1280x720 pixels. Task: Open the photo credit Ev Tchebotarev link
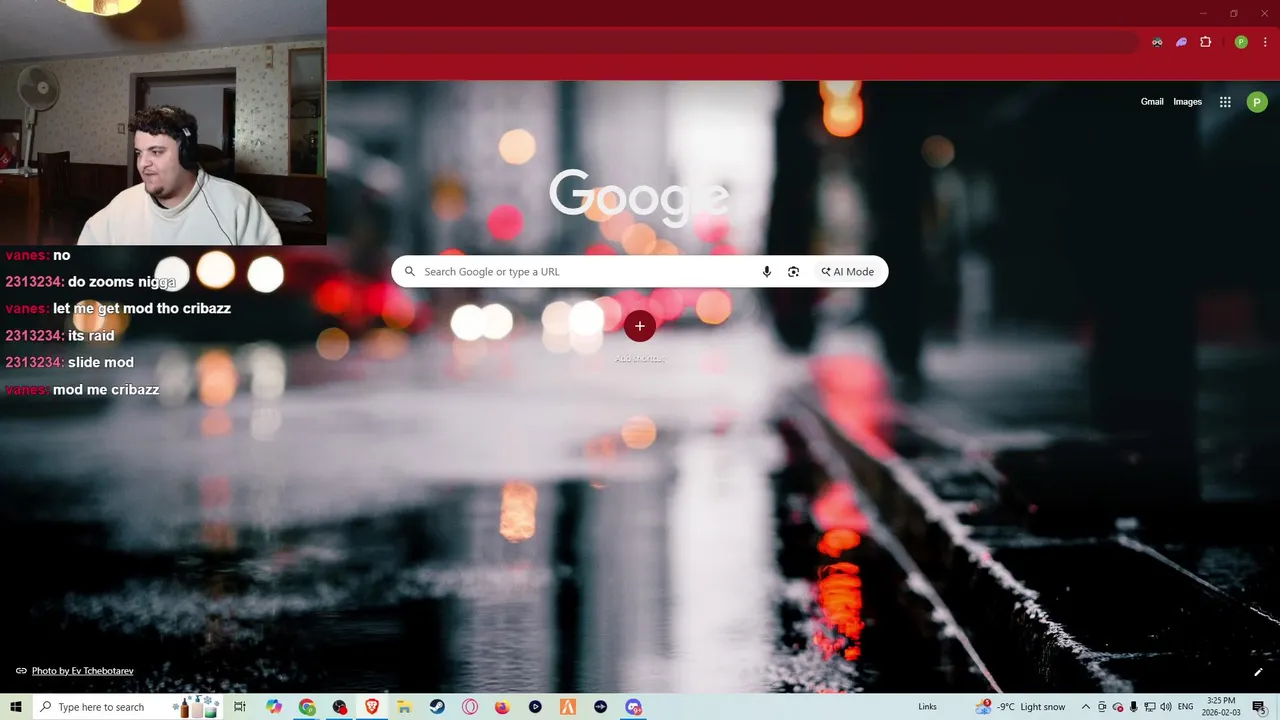click(82, 671)
